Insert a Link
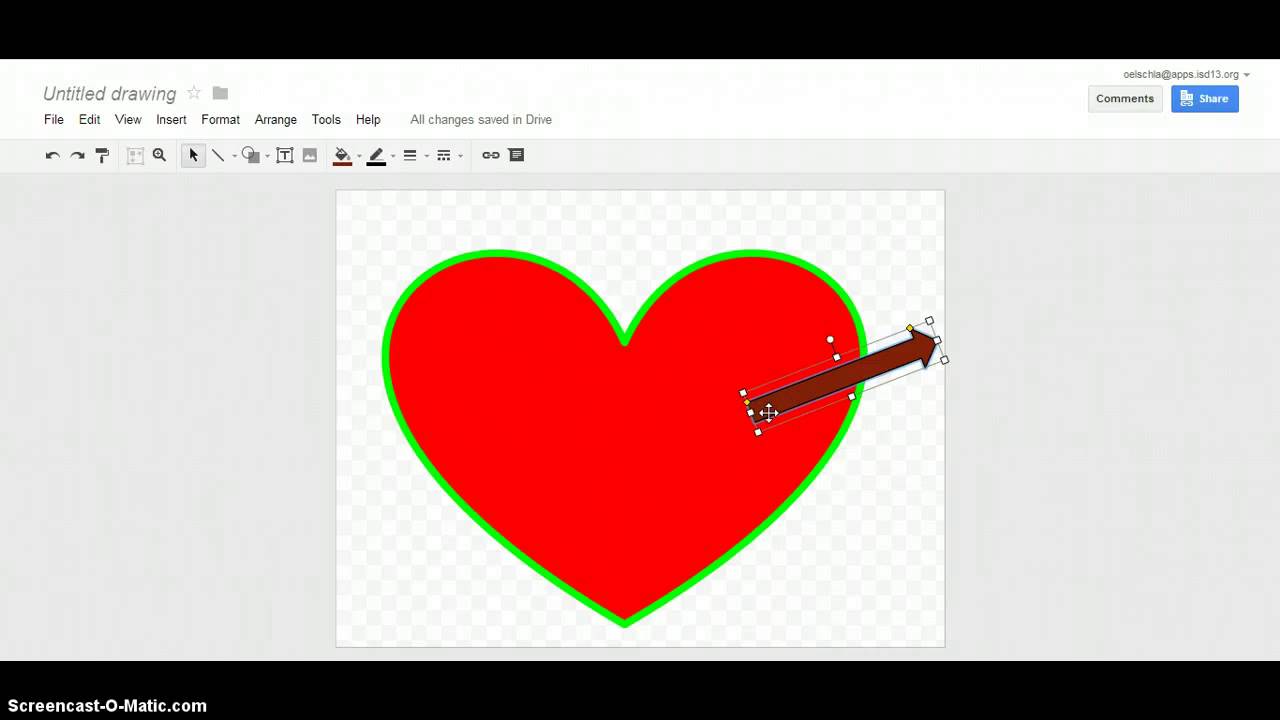The width and height of the screenshot is (1280, 720). point(489,155)
